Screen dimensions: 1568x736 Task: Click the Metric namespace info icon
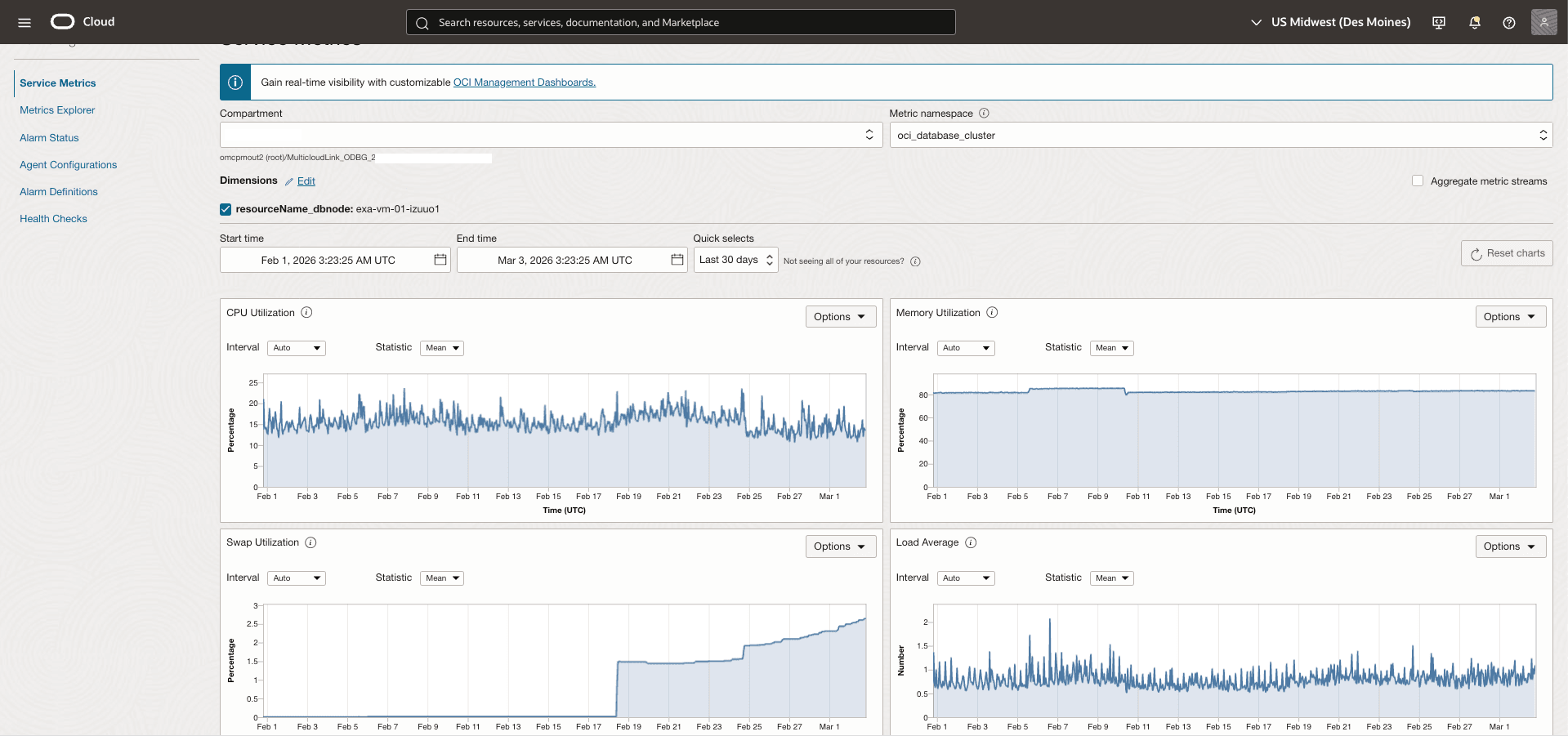click(x=985, y=113)
